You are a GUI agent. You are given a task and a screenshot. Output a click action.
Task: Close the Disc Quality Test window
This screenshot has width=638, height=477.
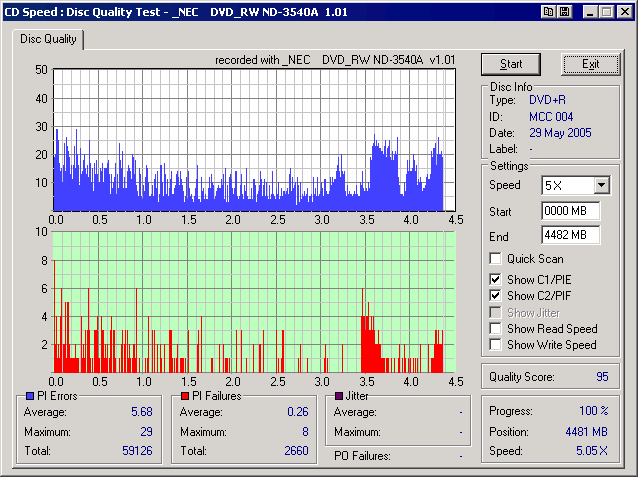point(624,11)
